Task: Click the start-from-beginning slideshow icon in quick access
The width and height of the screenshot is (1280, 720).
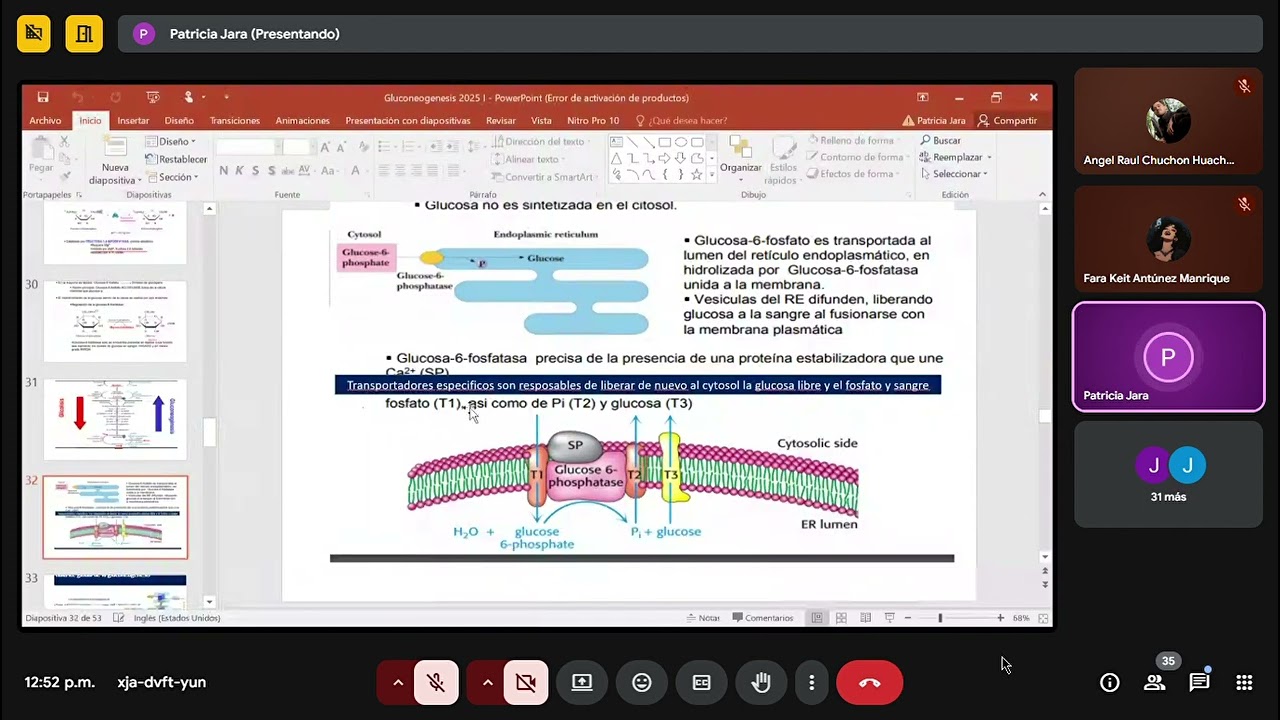Action: point(153,97)
